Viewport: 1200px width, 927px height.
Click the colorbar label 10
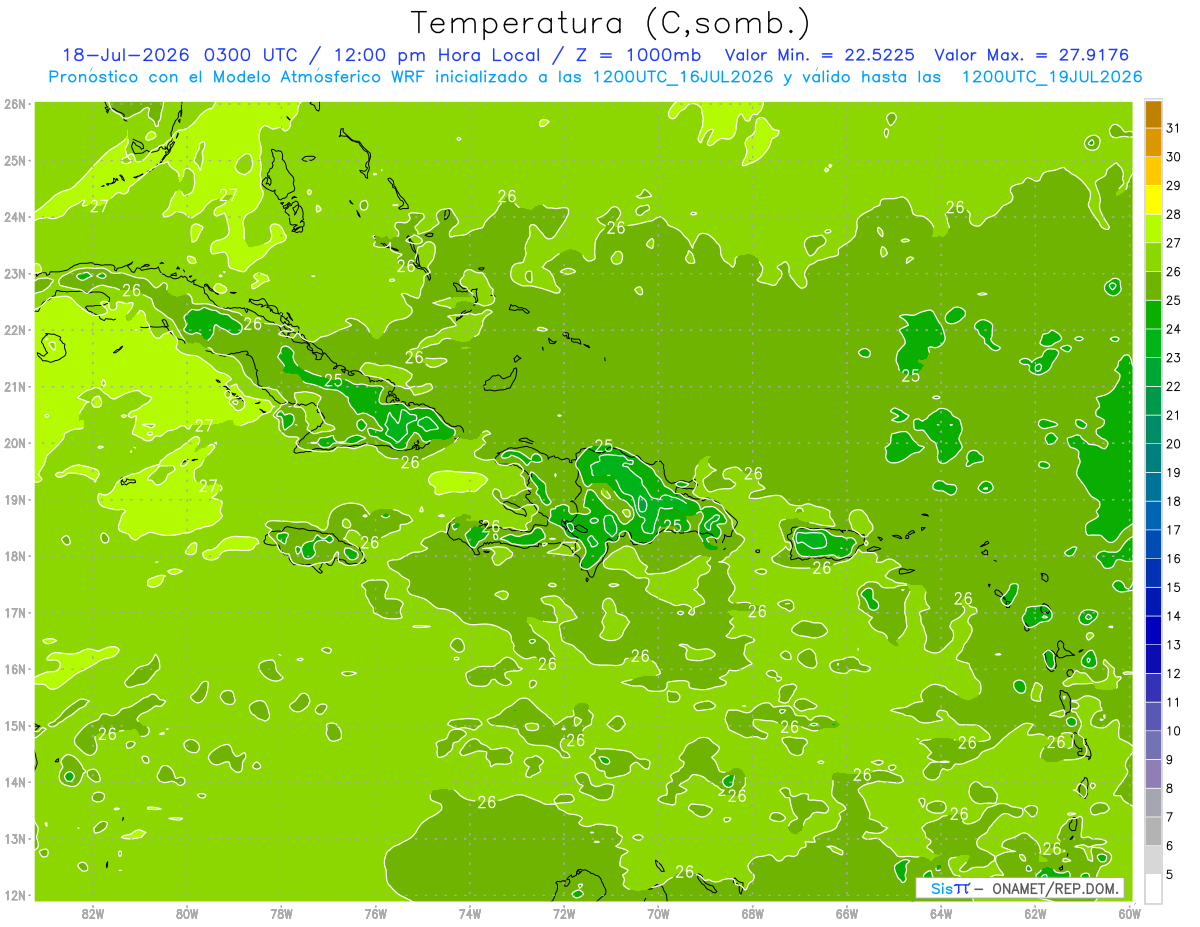coord(1174,730)
